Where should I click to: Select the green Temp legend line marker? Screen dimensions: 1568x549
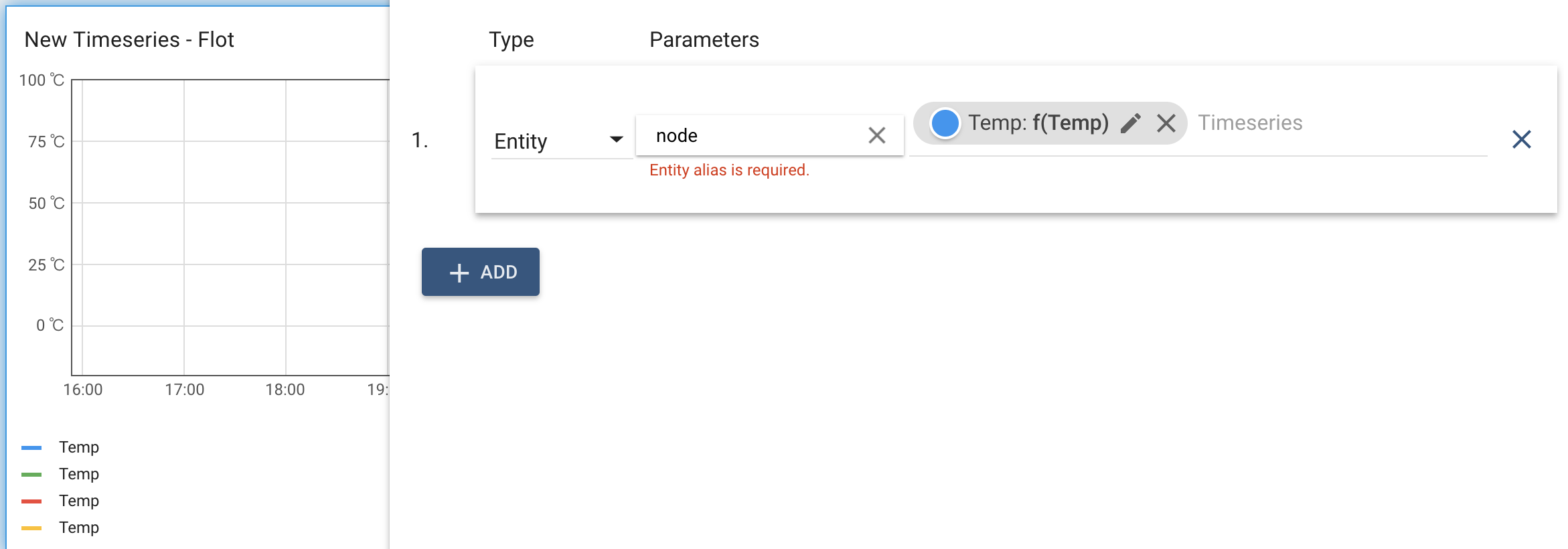point(31,473)
